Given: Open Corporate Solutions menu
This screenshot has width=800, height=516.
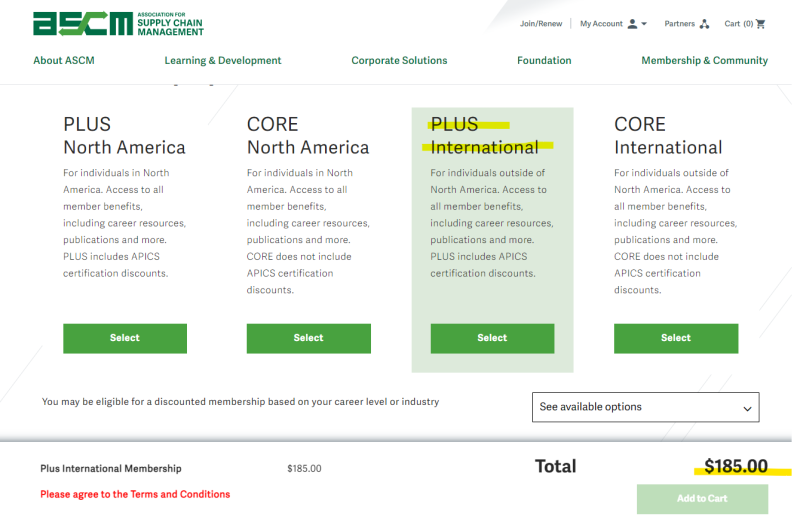Looking at the screenshot, I should coord(399,60).
